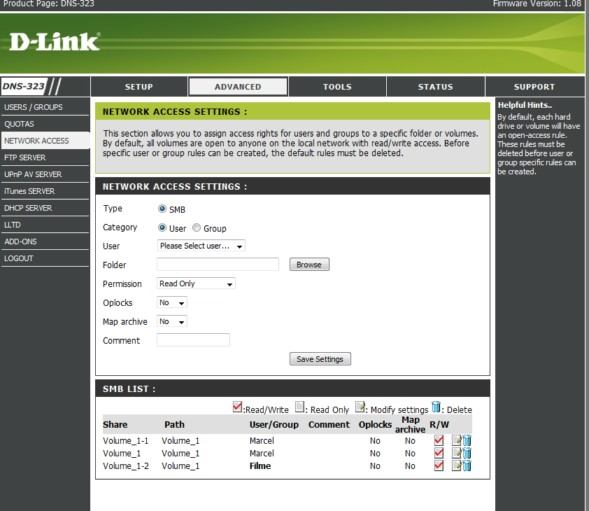Click the Volume_1-1 share name
This screenshot has height=511, width=589.
click(125, 440)
